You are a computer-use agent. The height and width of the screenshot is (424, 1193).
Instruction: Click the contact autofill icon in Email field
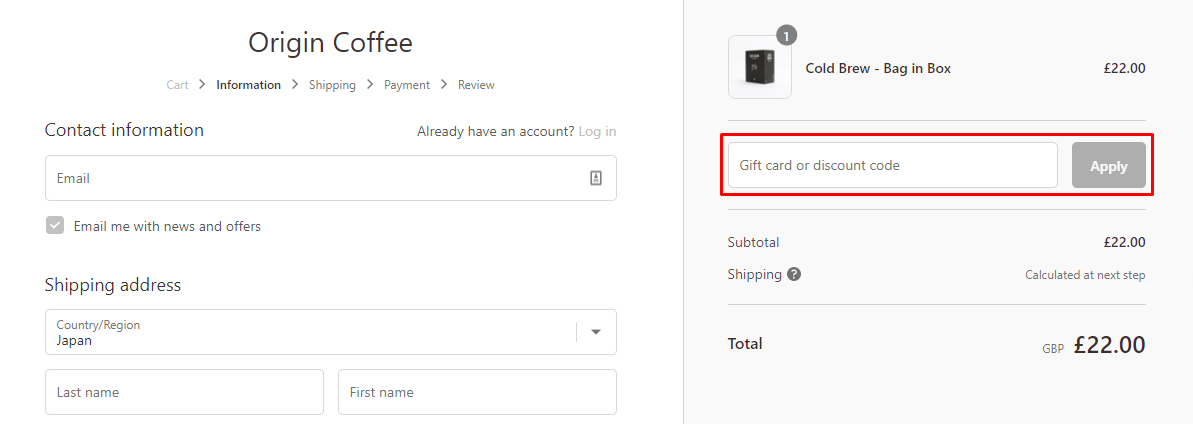pos(596,178)
